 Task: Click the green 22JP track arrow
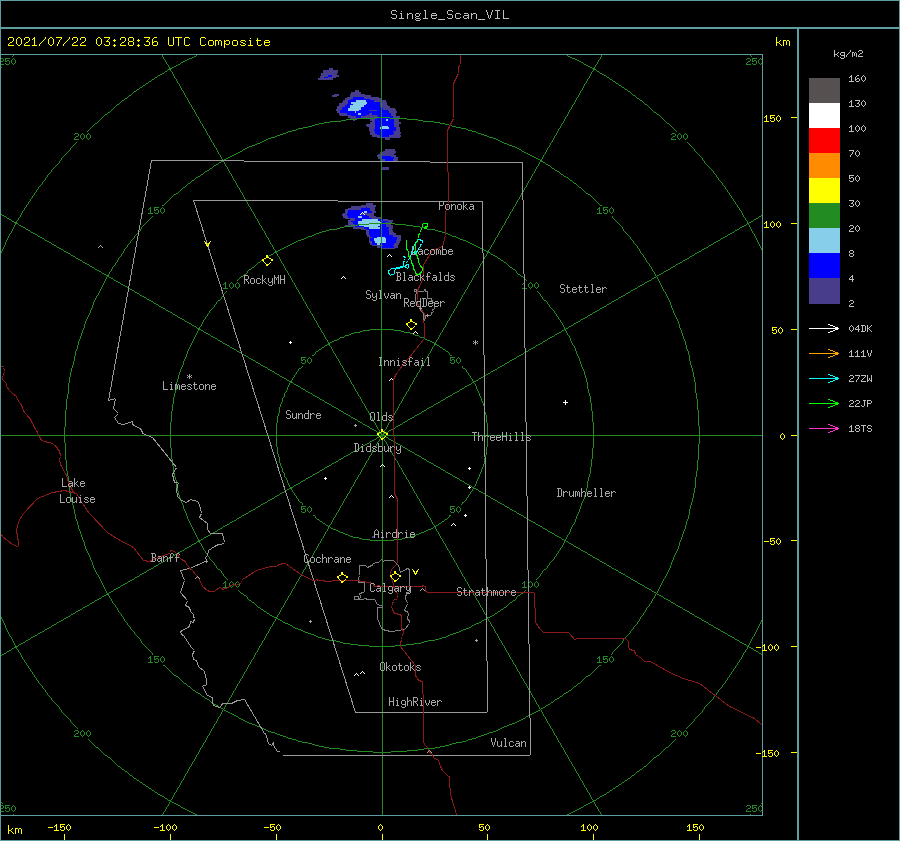(824, 404)
